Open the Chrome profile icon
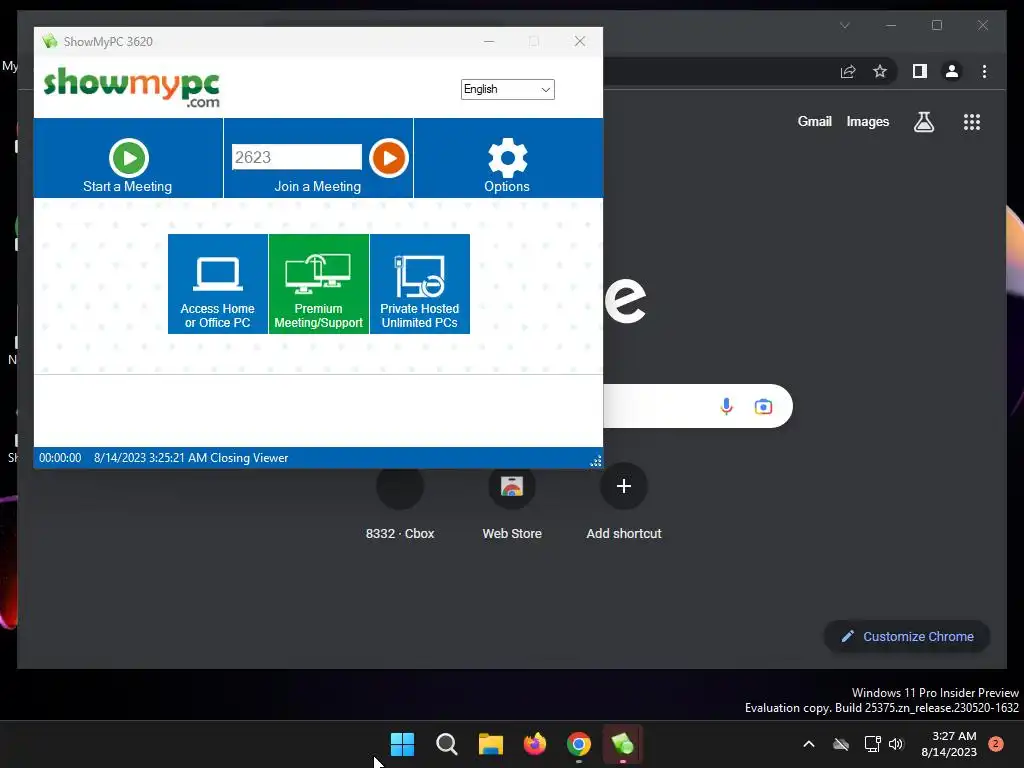Viewport: 1024px width, 768px height. tap(952, 71)
